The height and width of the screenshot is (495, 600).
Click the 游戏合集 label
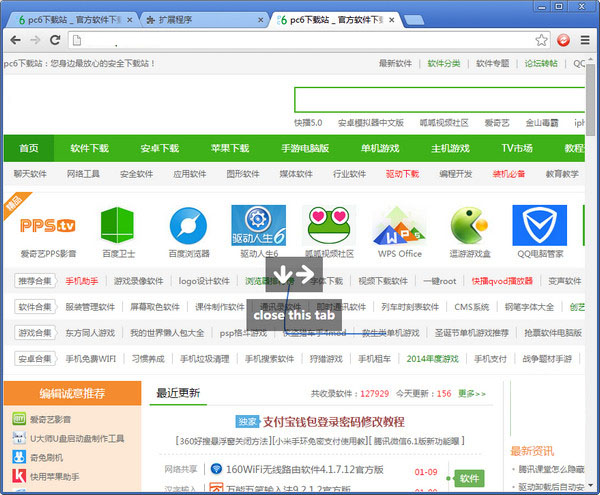point(34,333)
